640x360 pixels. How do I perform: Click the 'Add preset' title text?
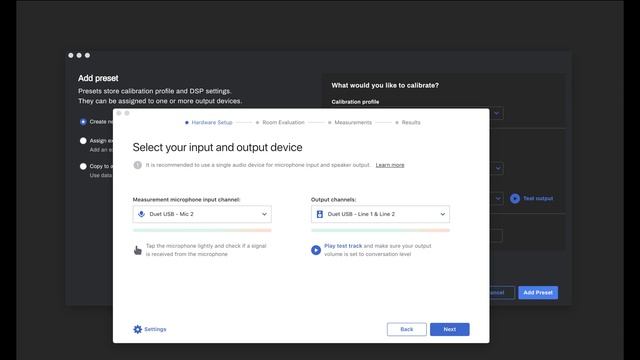click(x=98, y=78)
